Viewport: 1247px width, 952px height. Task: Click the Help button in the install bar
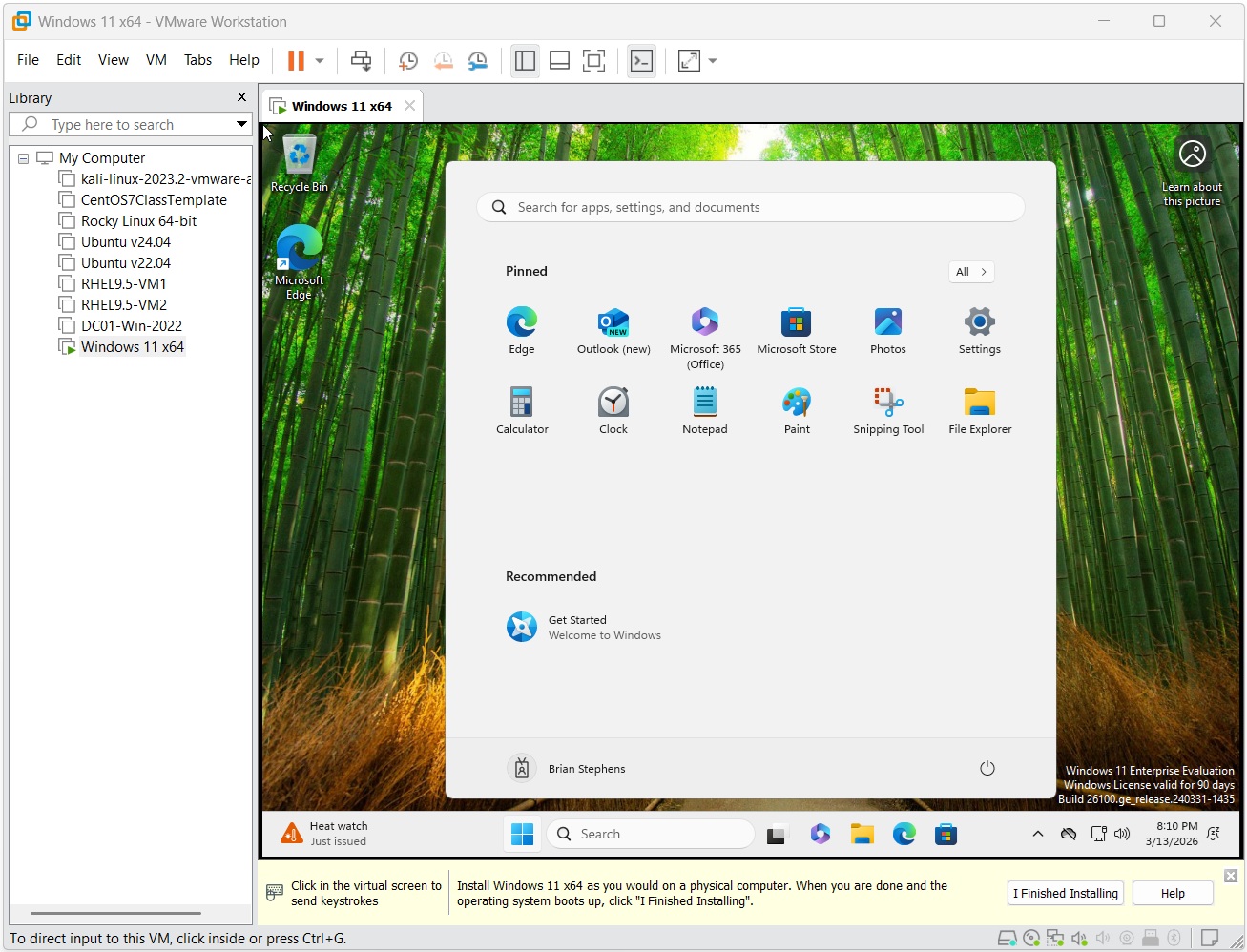click(x=1173, y=893)
